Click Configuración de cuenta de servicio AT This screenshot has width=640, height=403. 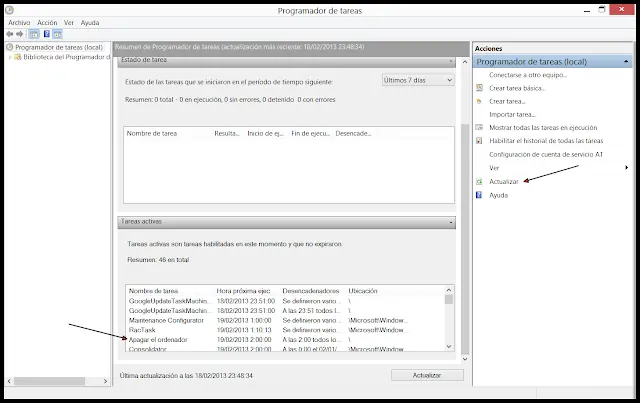pos(546,154)
